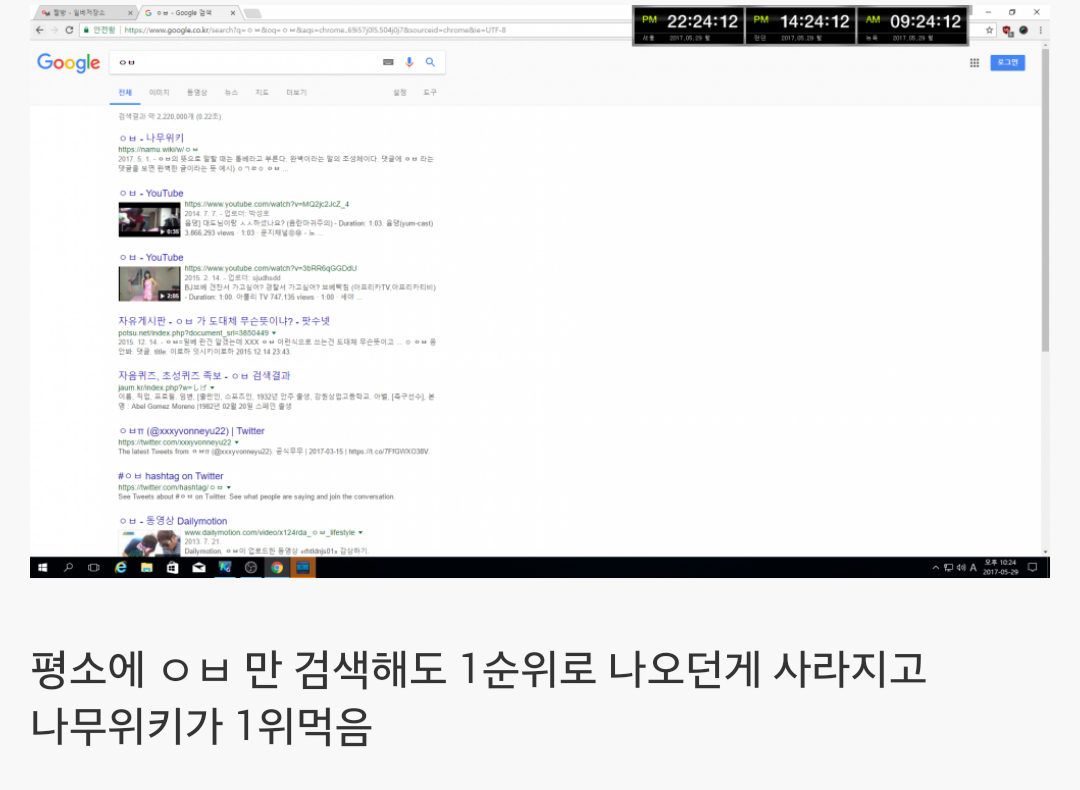
Task: Switch to the 지도 results tab
Action: point(262,92)
